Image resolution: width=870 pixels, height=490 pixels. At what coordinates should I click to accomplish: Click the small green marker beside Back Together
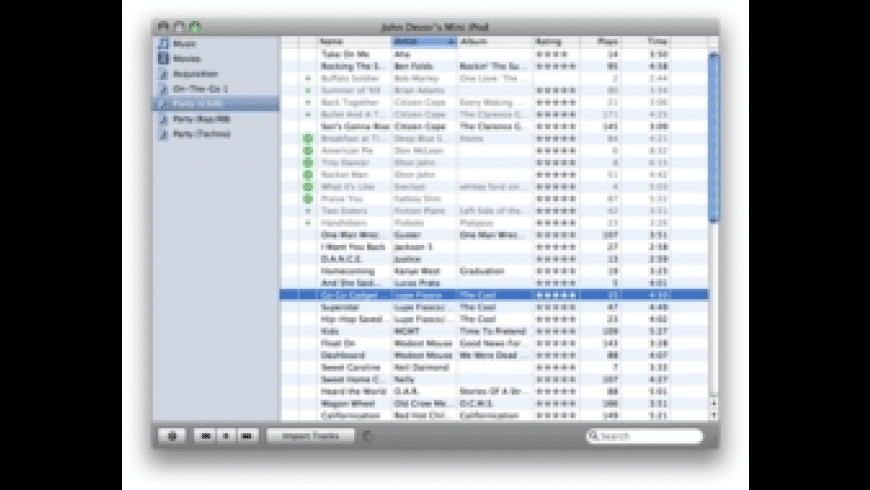(x=308, y=103)
